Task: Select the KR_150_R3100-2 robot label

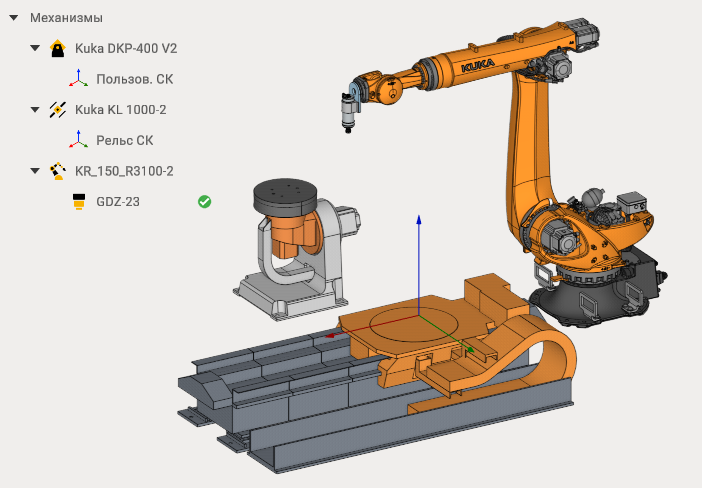Action: [x=124, y=171]
